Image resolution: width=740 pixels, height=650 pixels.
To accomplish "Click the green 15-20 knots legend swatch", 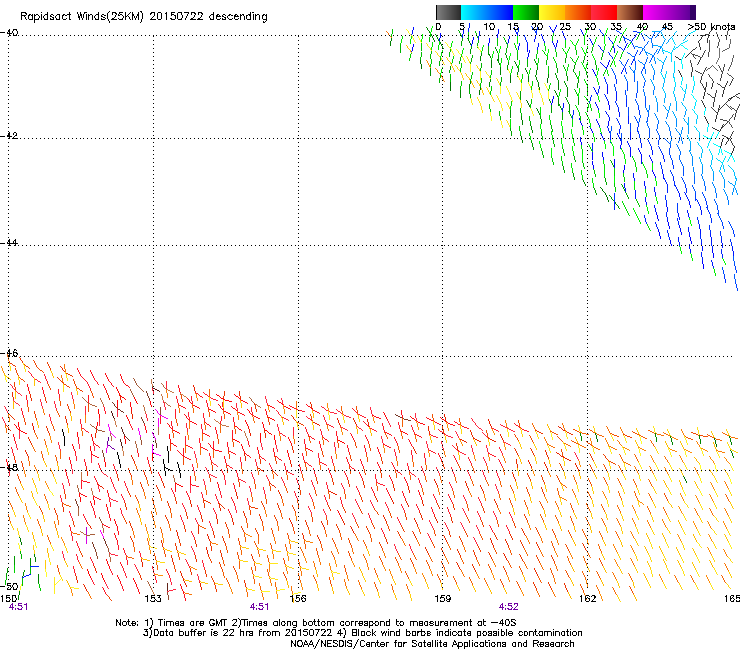I will coord(526,12).
